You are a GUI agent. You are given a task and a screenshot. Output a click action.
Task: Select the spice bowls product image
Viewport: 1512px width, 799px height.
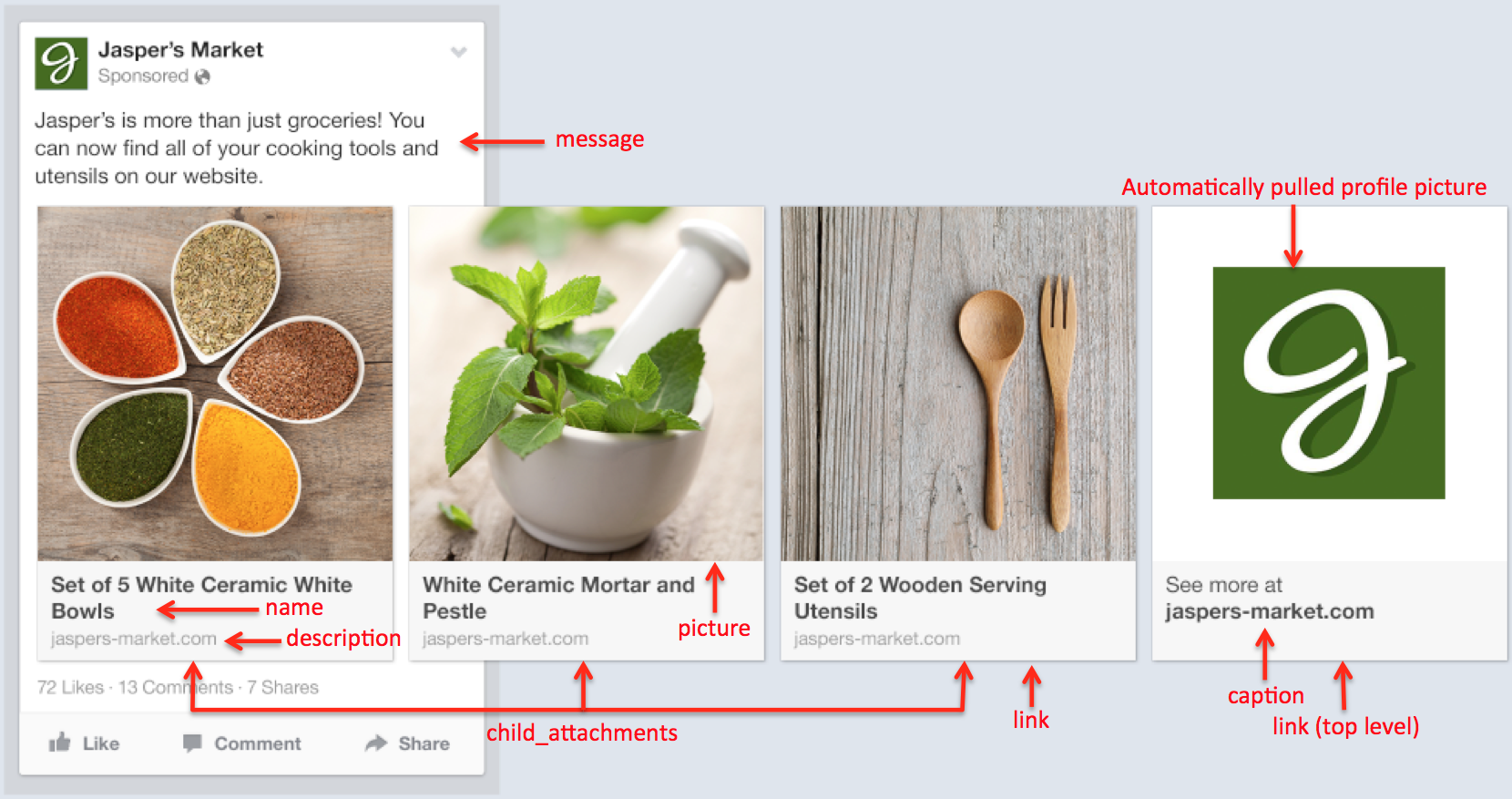215,384
